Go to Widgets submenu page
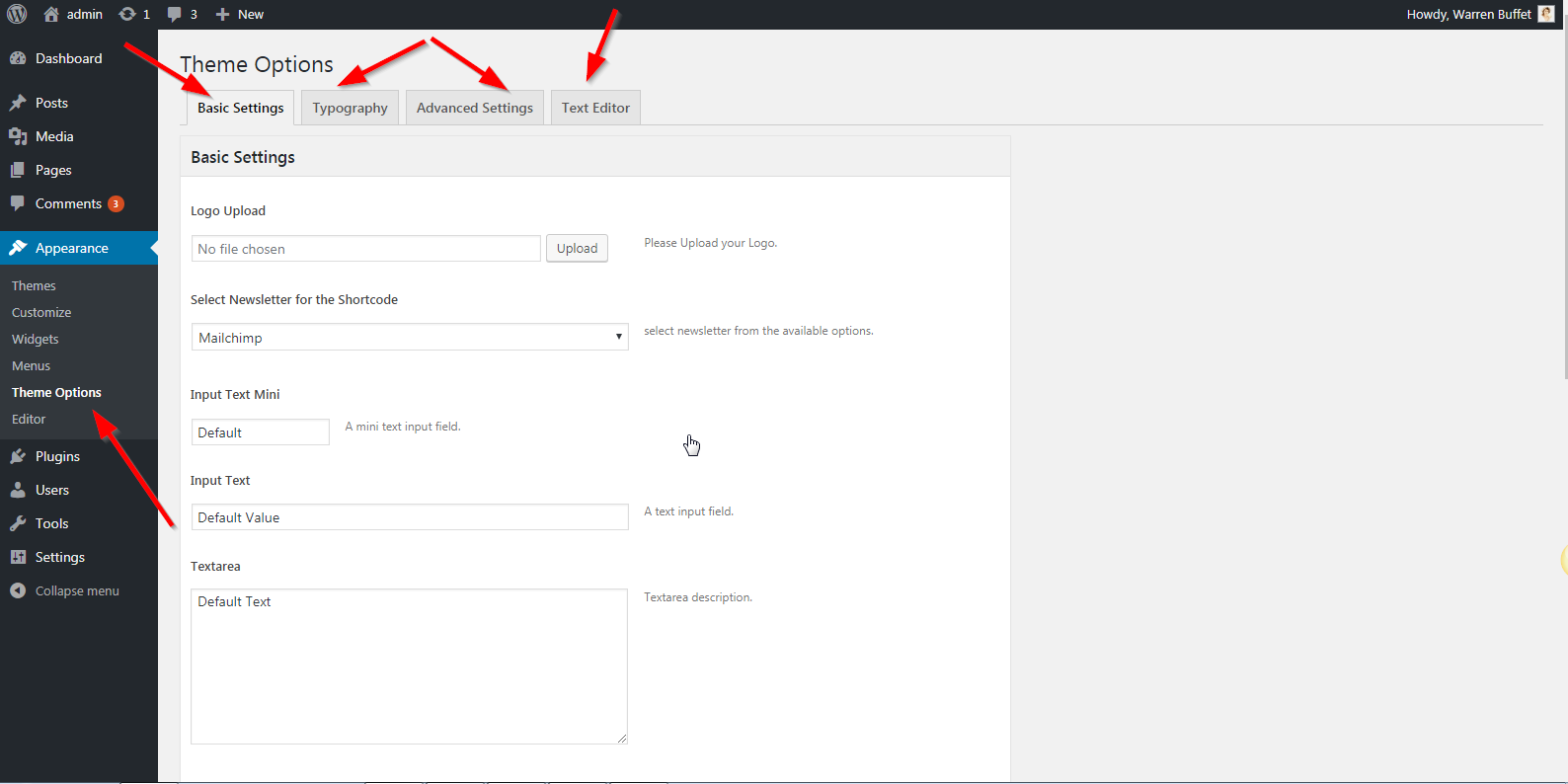Image resolution: width=1568 pixels, height=784 pixels. (x=36, y=339)
